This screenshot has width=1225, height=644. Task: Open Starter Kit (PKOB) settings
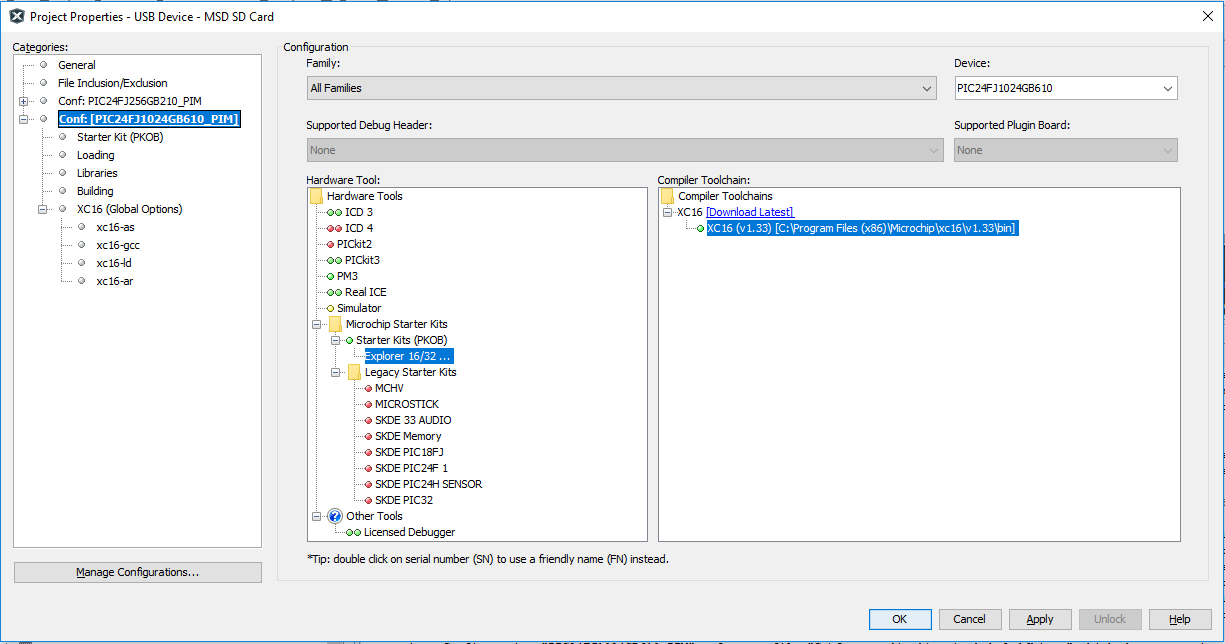(x=120, y=137)
